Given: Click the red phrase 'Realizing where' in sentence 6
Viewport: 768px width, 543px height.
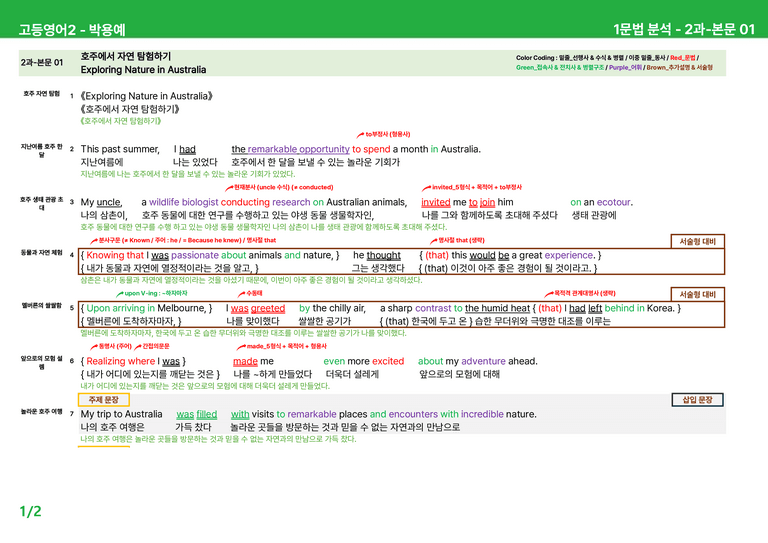Looking at the screenshot, I should [120, 361].
